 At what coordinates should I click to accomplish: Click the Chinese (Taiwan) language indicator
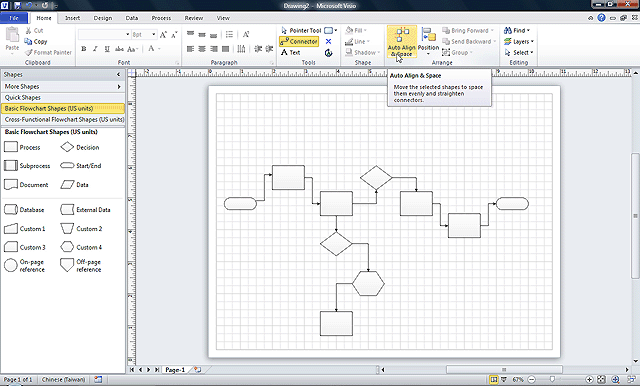click(63, 379)
